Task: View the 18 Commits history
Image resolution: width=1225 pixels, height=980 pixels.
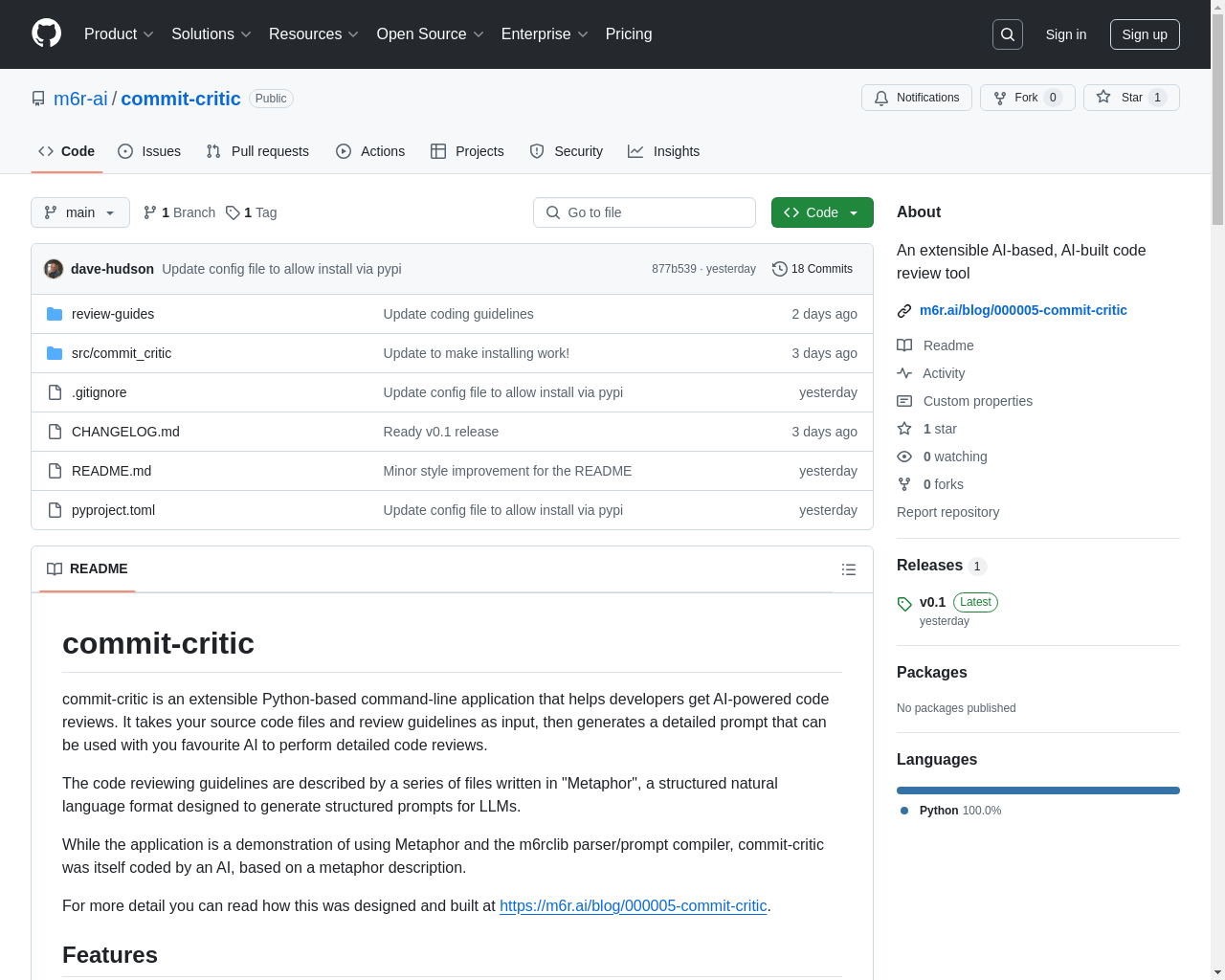Action: coord(813,269)
